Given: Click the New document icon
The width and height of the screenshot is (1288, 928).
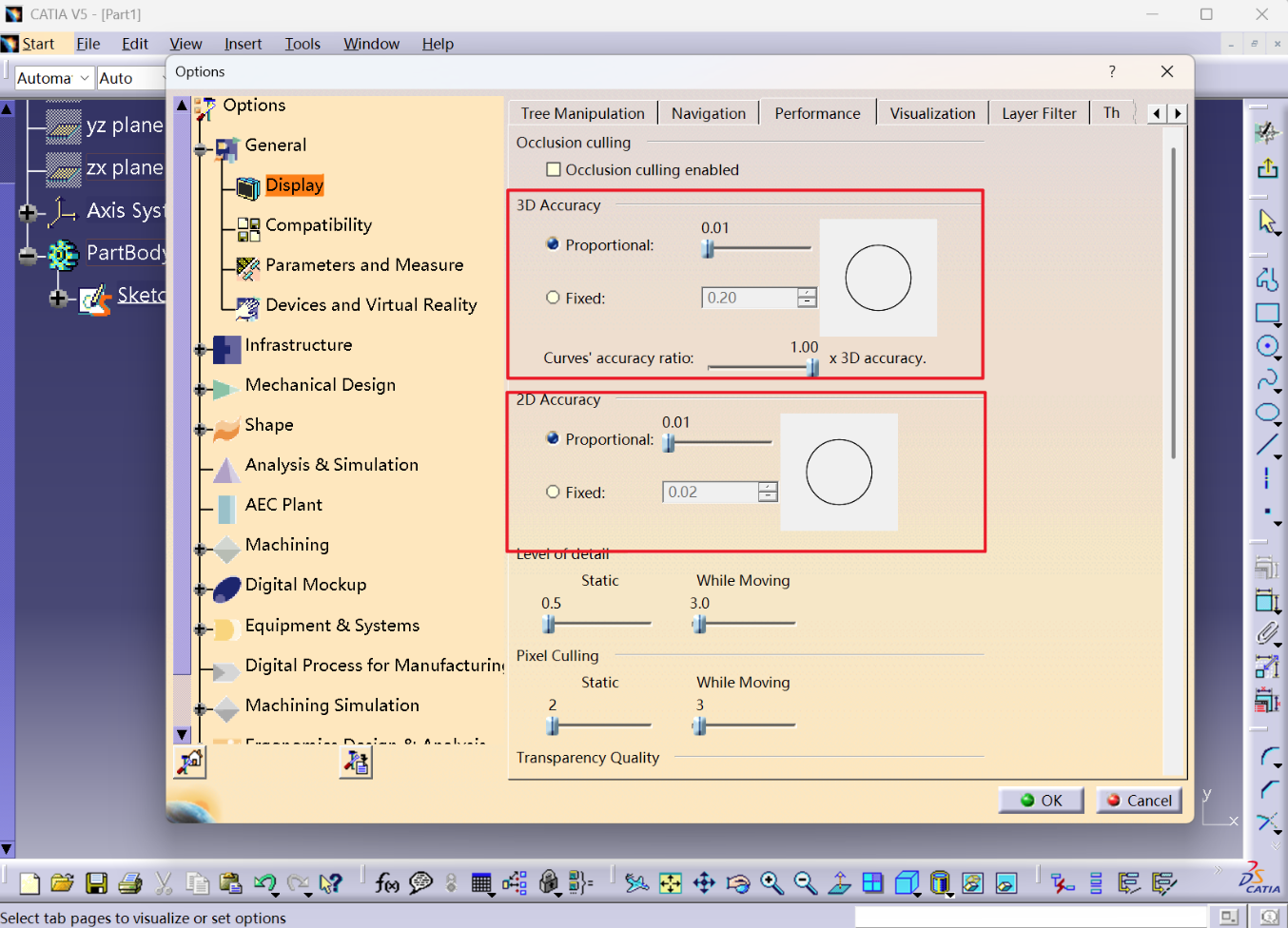Looking at the screenshot, I should (x=29, y=883).
